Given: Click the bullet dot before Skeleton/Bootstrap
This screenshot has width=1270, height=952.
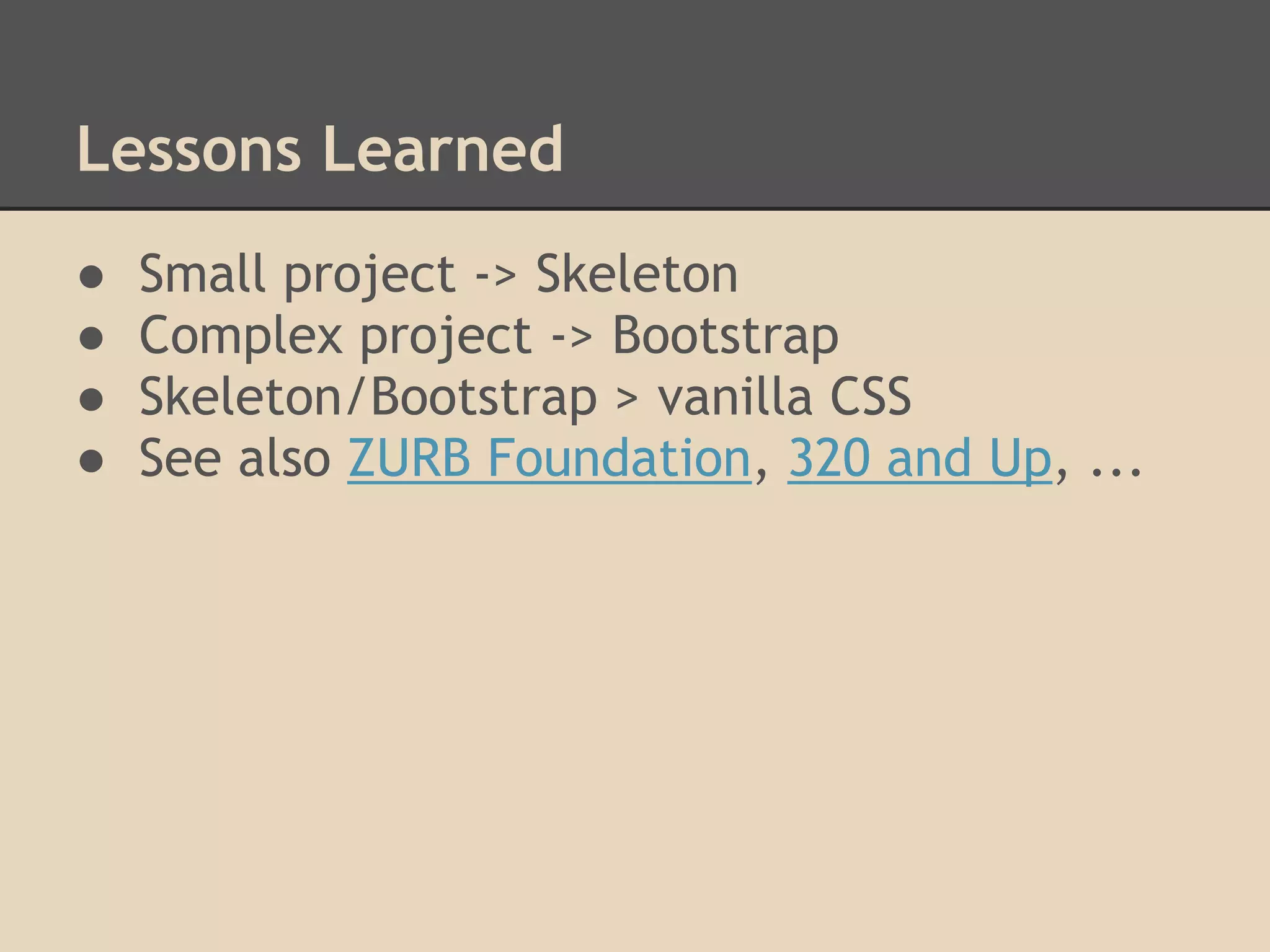Looking at the screenshot, I should pyautogui.click(x=91, y=400).
